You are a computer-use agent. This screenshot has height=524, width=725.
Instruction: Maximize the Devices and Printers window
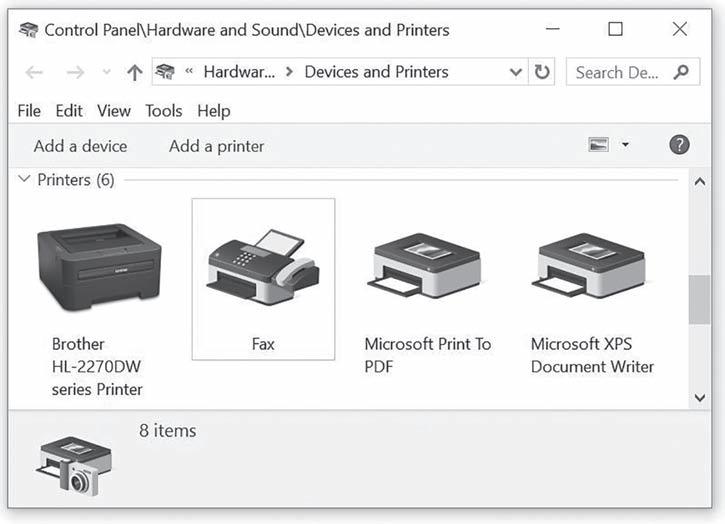coord(615,29)
